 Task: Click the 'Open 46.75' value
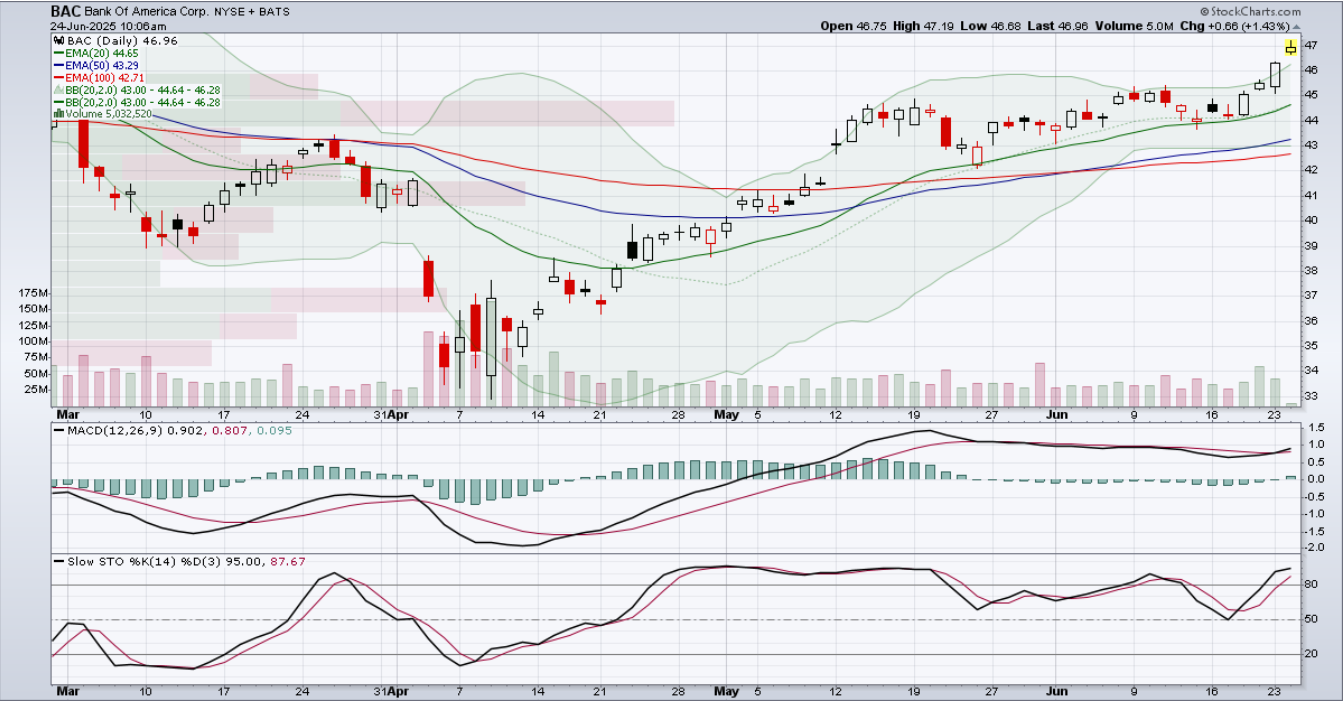pyautogui.click(x=853, y=26)
